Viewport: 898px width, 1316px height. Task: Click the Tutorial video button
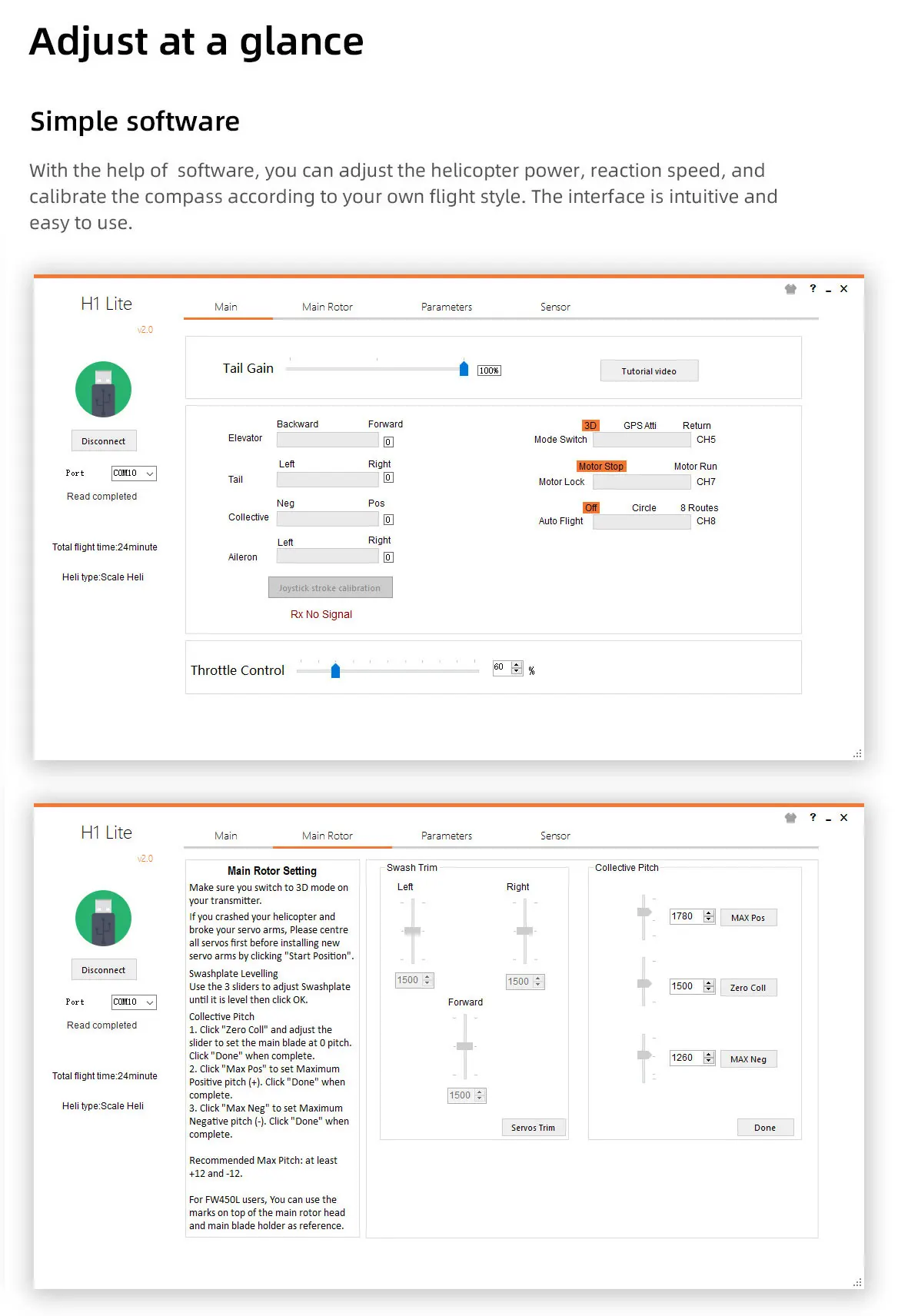(650, 371)
